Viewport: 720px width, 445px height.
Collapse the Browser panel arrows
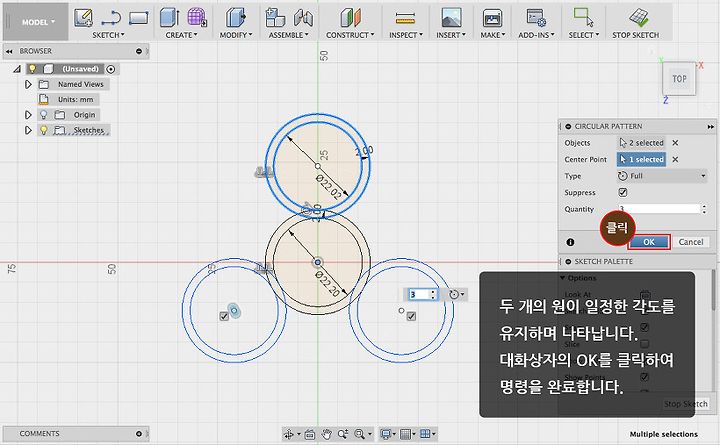click(9, 51)
